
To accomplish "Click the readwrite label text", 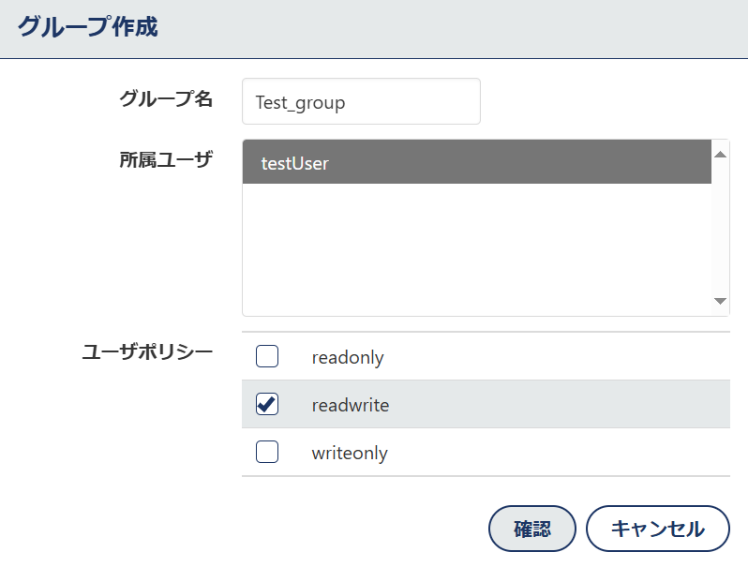I will pos(350,405).
